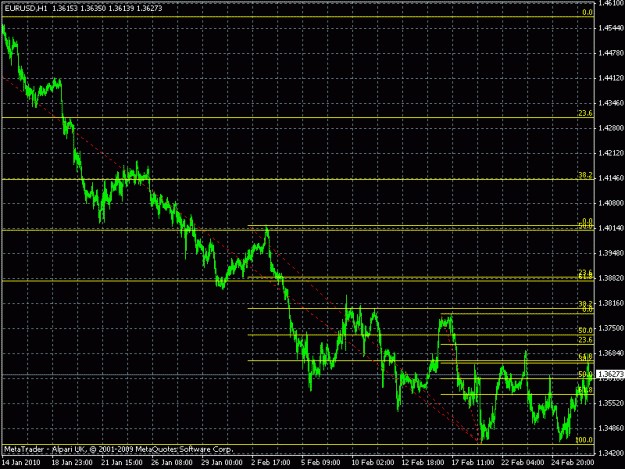
Task: Select the 5 Feb 09:00 time label
Action: (x=320, y=463)
